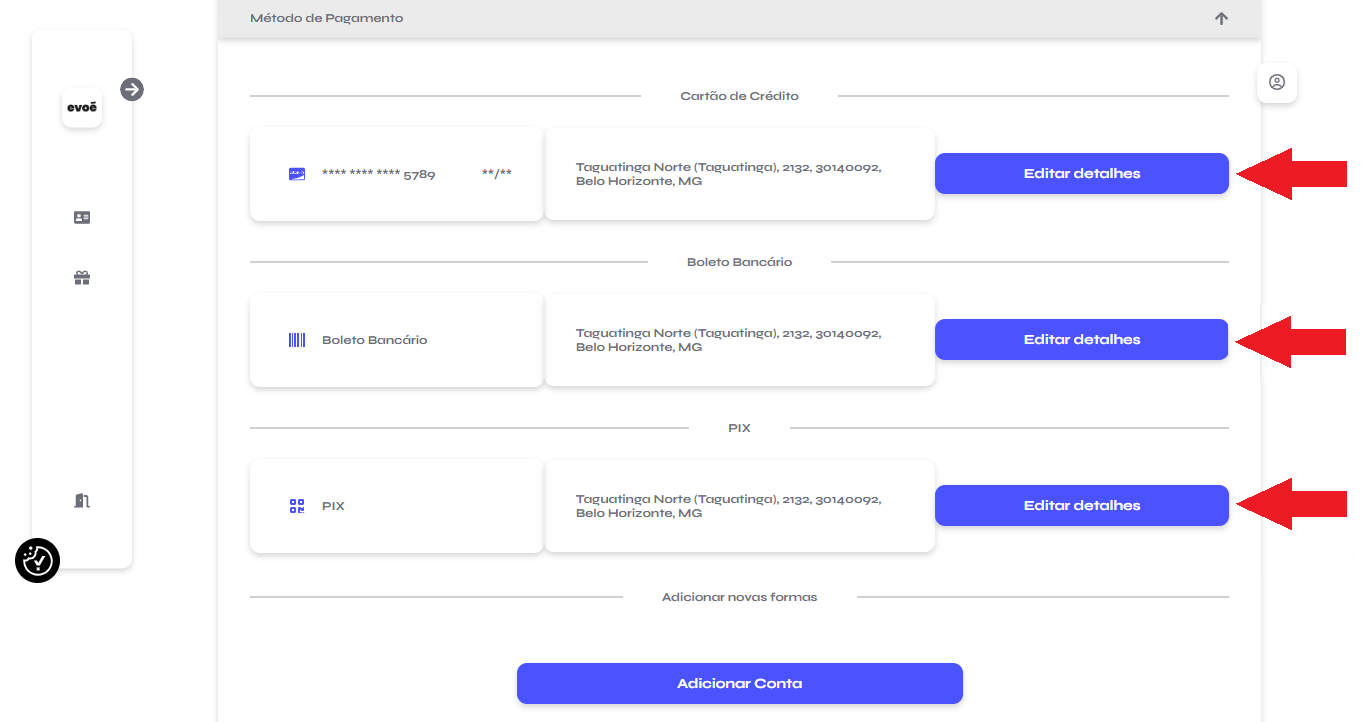1361x722 pixels.
Task: Open the ID card sidebar icon
Action: 82,217
